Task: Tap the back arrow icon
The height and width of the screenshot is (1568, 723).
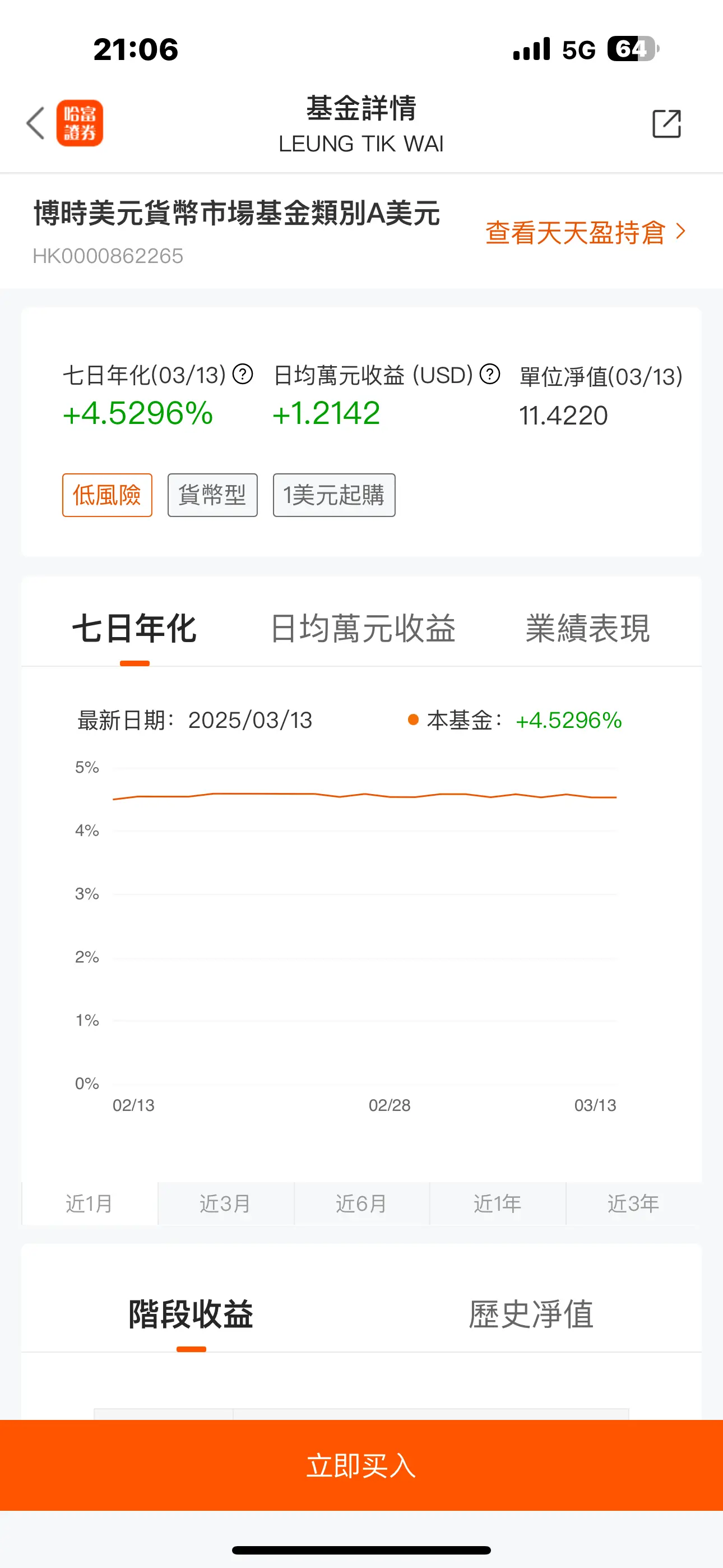Action: click(36, 123)
